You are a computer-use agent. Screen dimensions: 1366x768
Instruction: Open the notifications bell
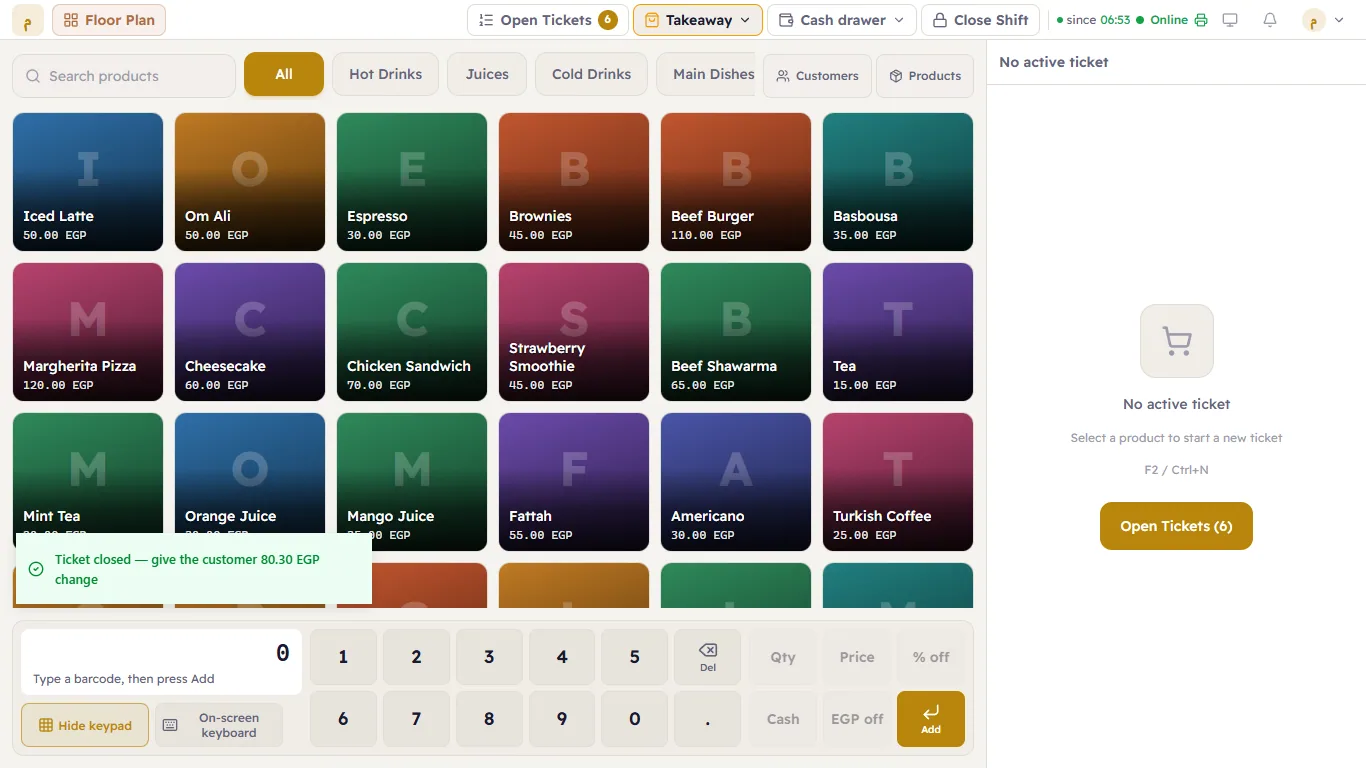(1270, 20)
